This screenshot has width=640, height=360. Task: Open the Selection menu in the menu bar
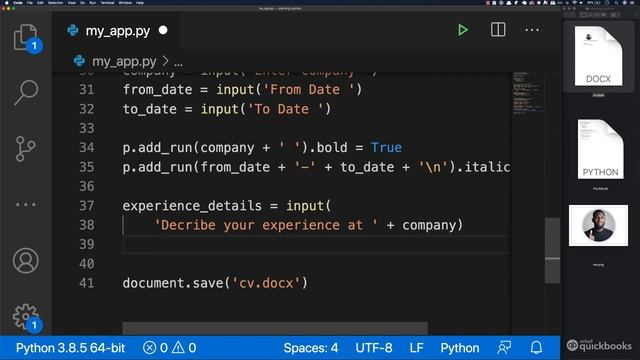[x=56, y=2]
